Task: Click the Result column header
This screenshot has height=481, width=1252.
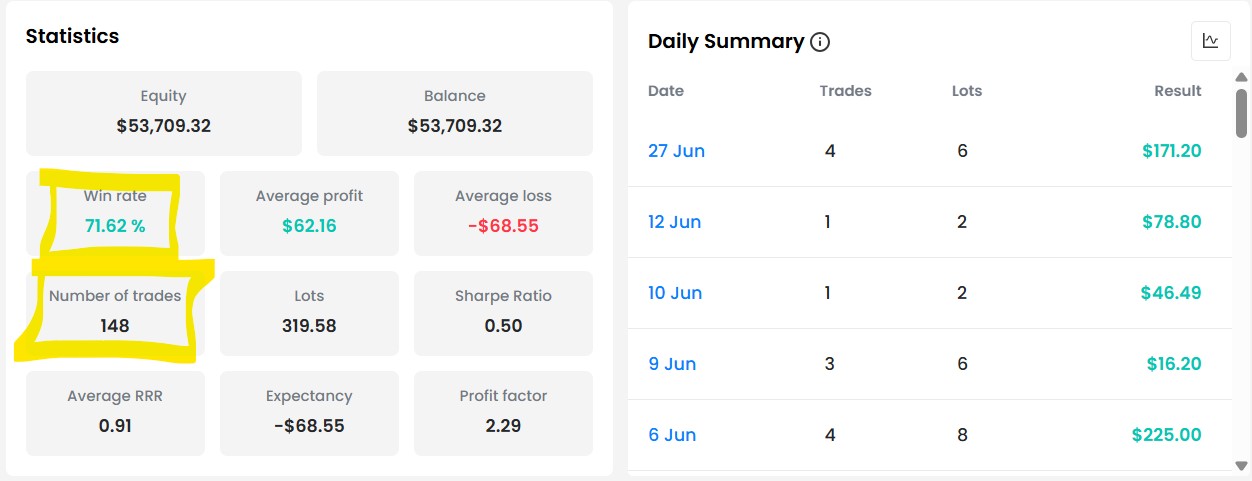Action: click(x=1177, y=91)
